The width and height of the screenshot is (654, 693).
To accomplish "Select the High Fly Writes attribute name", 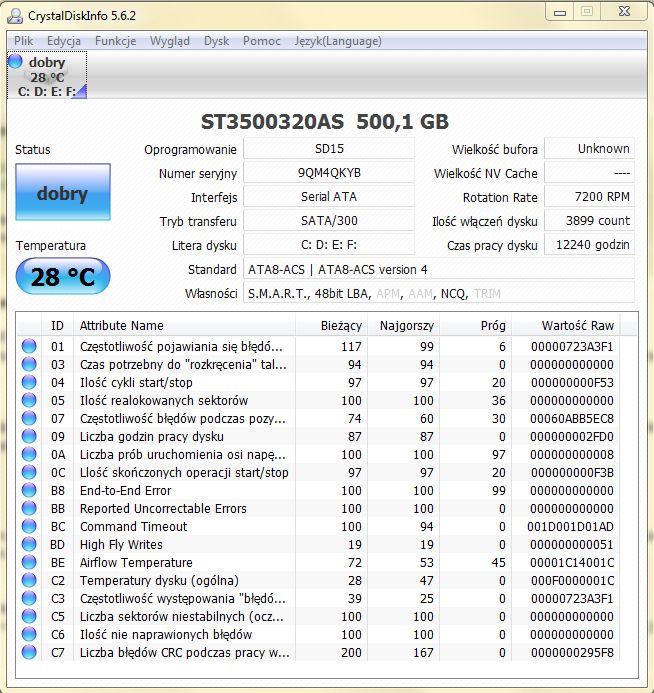I will point(121,544).
